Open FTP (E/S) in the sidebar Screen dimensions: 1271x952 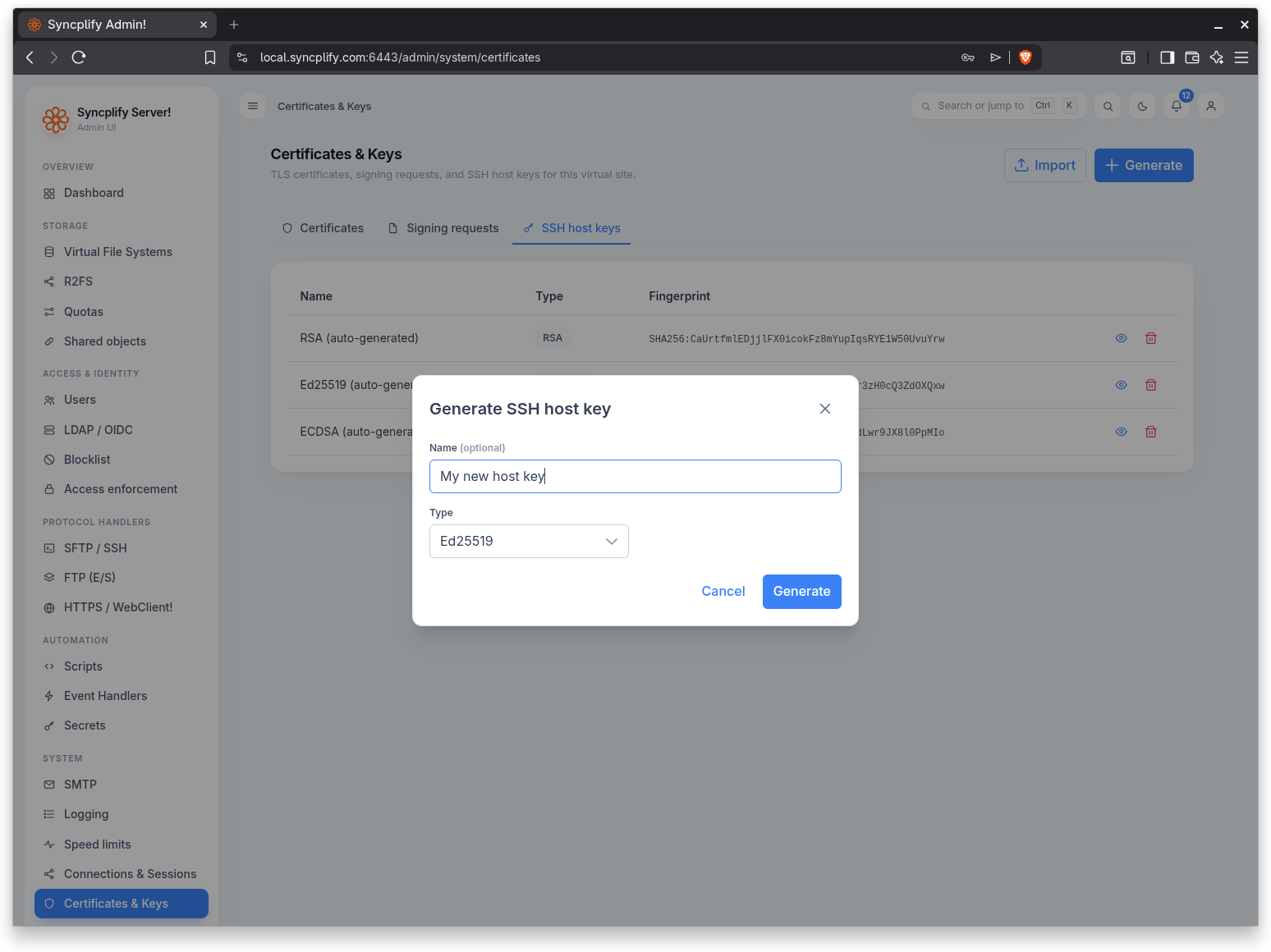122,578
